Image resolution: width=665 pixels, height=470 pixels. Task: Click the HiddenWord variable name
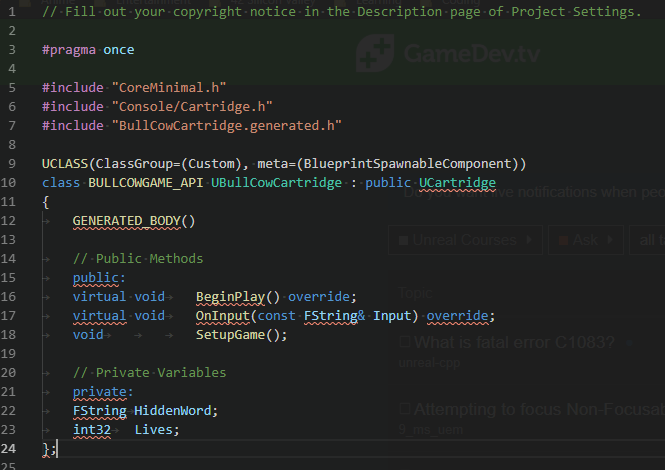[172, 411]
